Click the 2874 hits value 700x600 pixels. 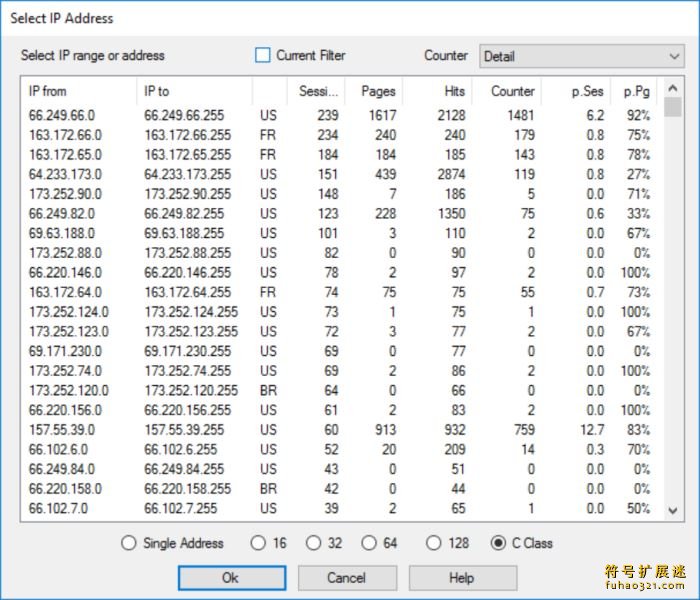click(x=451, y=174)
